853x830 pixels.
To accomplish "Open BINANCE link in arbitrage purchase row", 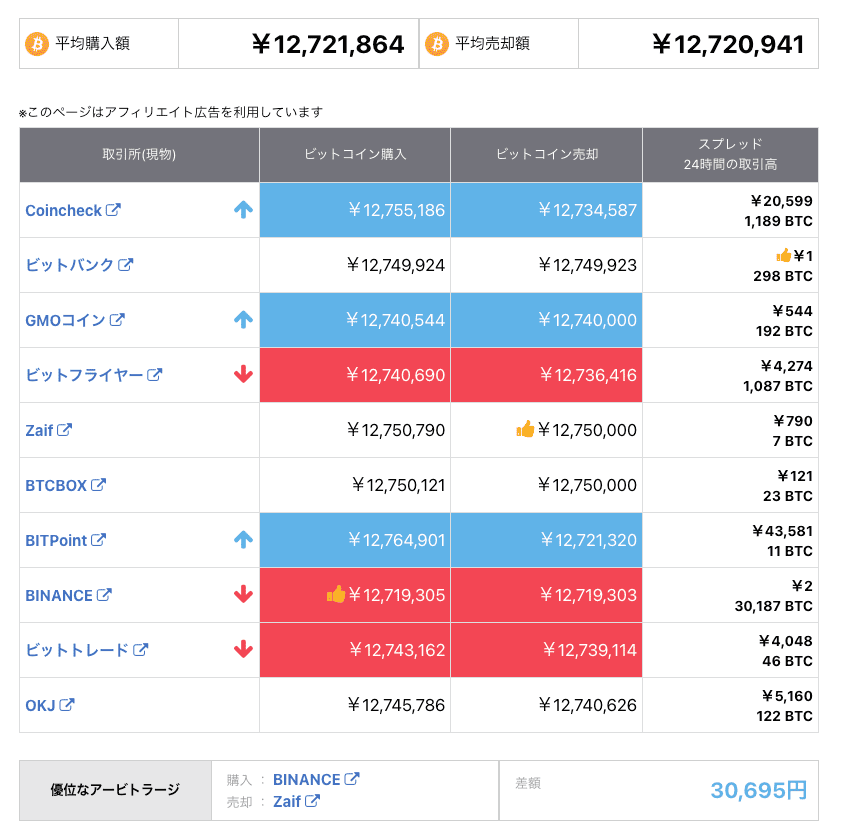I will tap(315, 779).
